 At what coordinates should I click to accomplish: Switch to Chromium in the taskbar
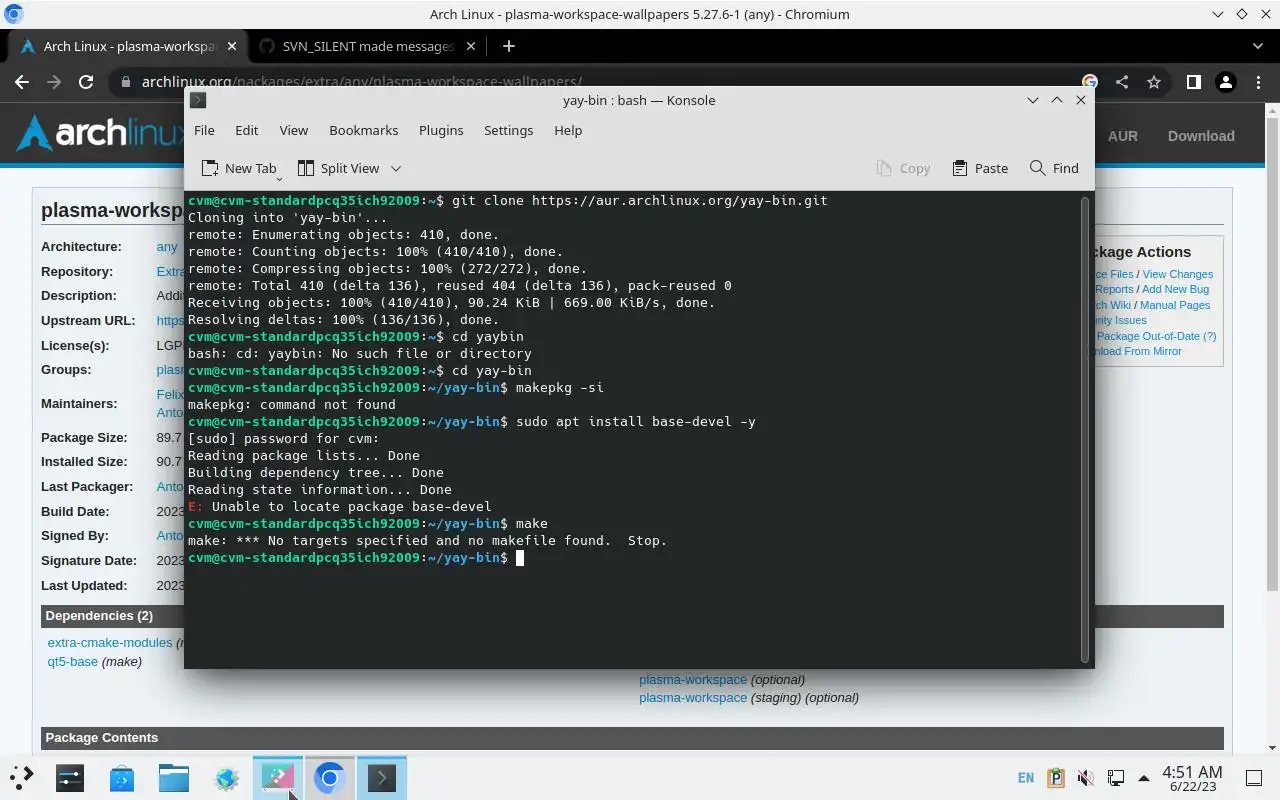pyautogui.click(x=330, y=777)
